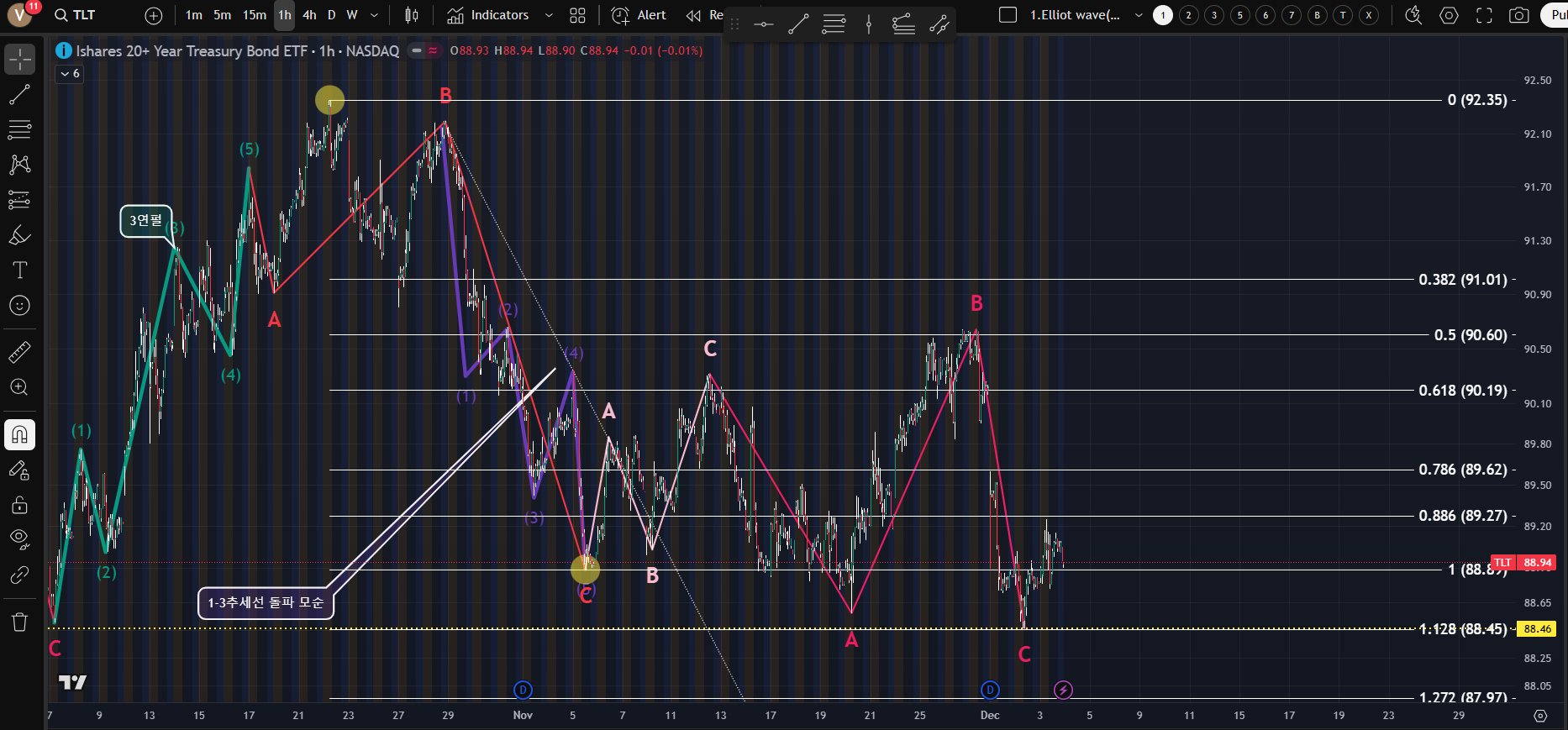Screen dimensions: 1568x730
Task: Take a chart snapshot with camera icon
Action: tap(1518, 15)
